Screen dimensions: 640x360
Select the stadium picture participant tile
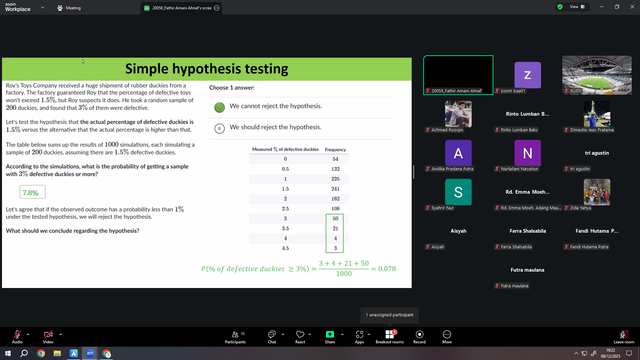[597, 75]
